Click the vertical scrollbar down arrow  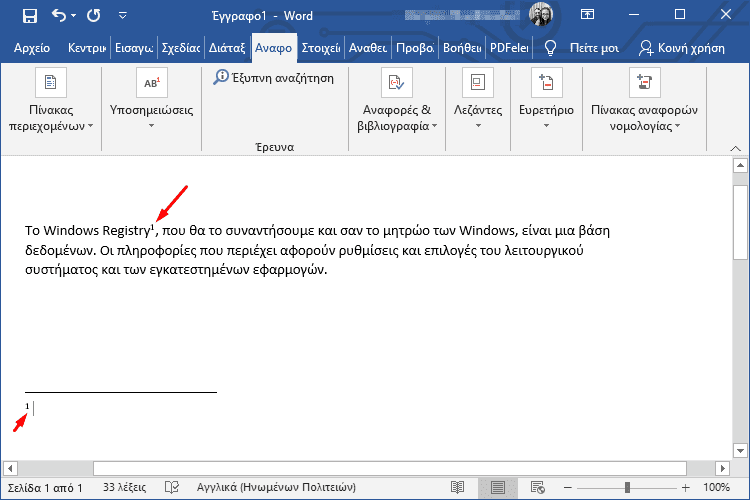[740, 451]
